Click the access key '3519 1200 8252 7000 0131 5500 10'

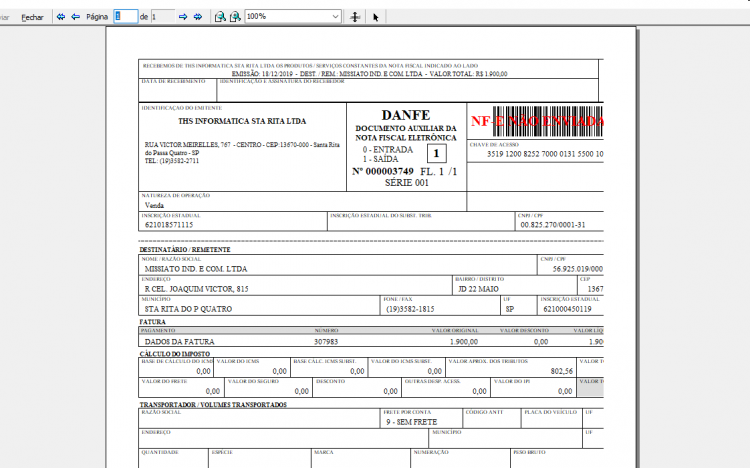[x=545, y=154]
